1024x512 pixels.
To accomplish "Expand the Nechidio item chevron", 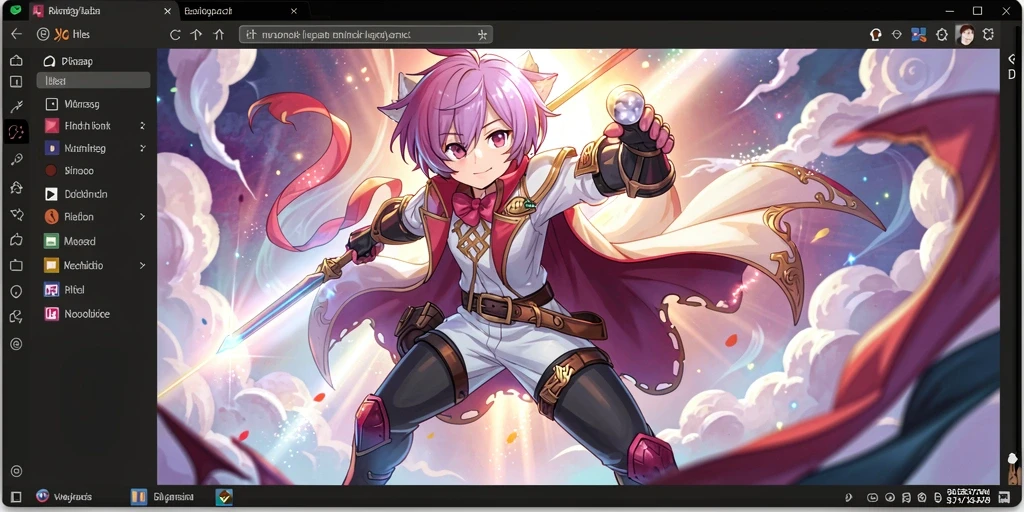I will (x=142, y=265).
